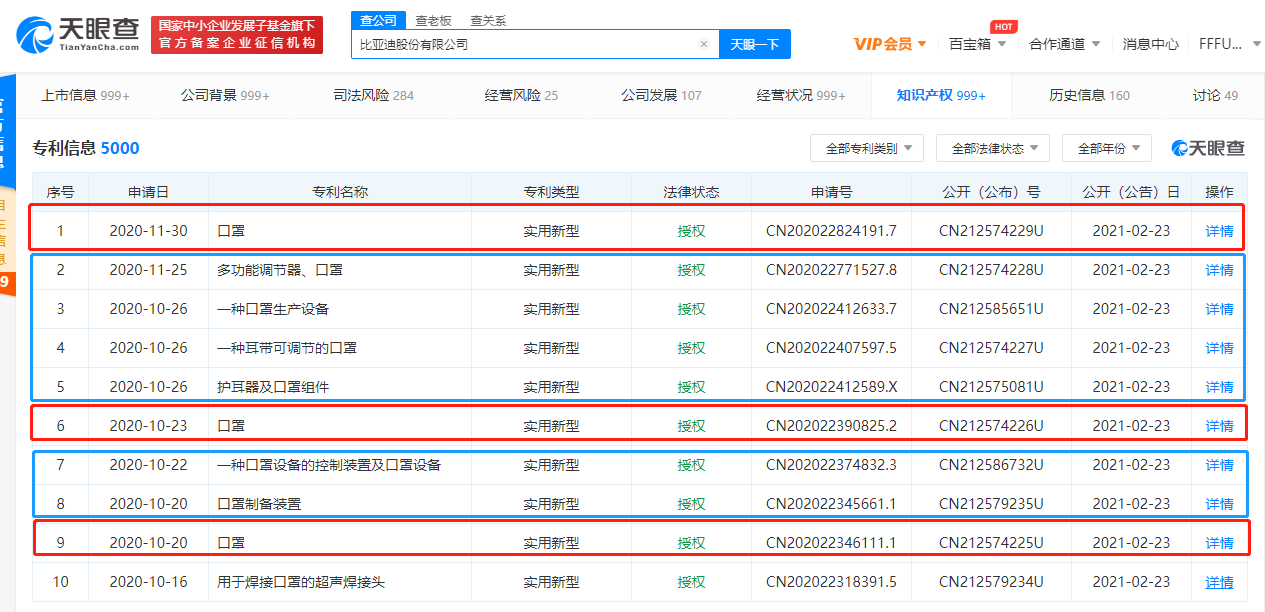Viewport: 1265px width, 612px height.
Task: Switch to 查公司 search tab
Action: (x=378, y=20)
